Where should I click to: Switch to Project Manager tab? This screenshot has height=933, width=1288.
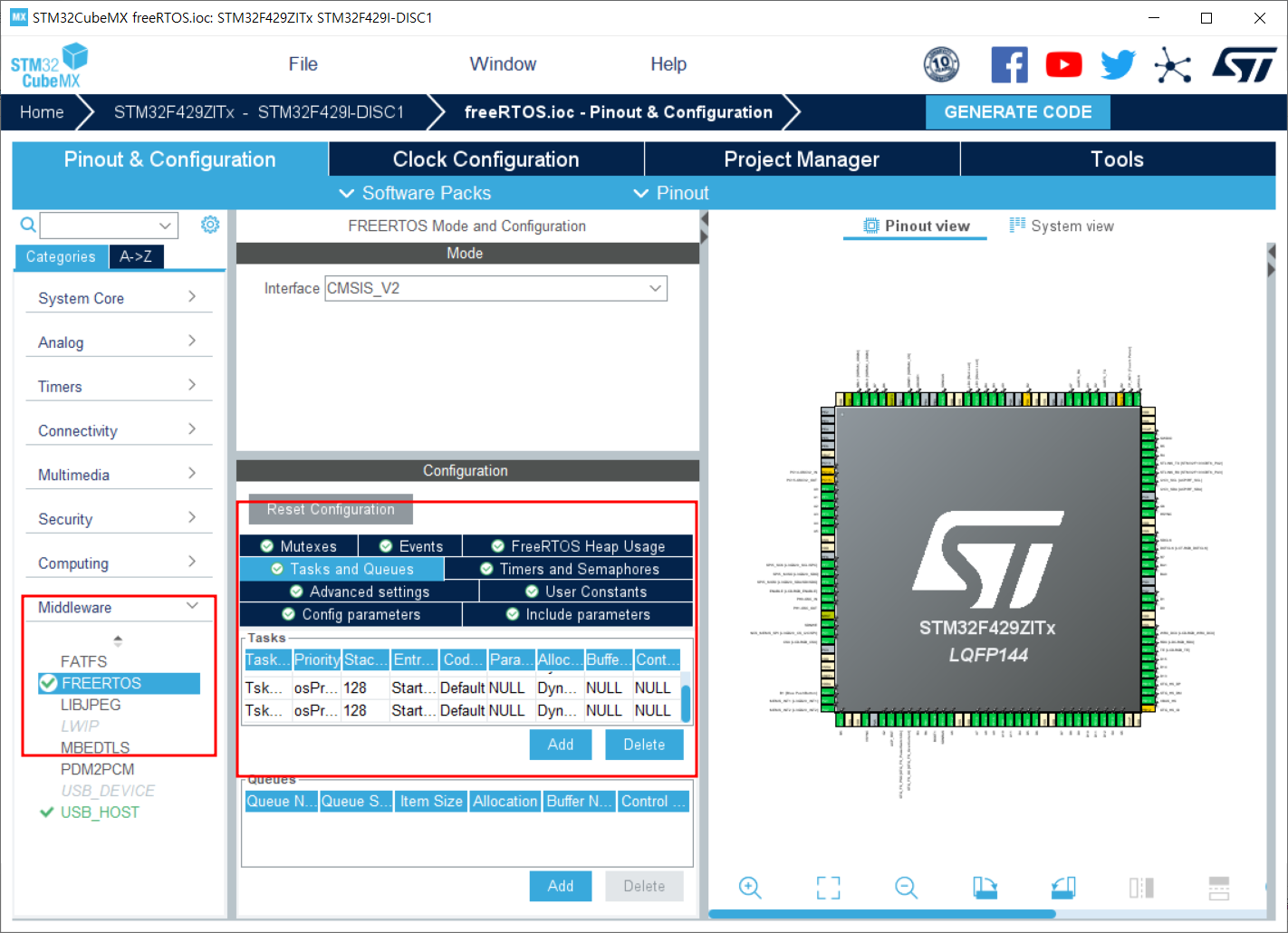[802, 159]
